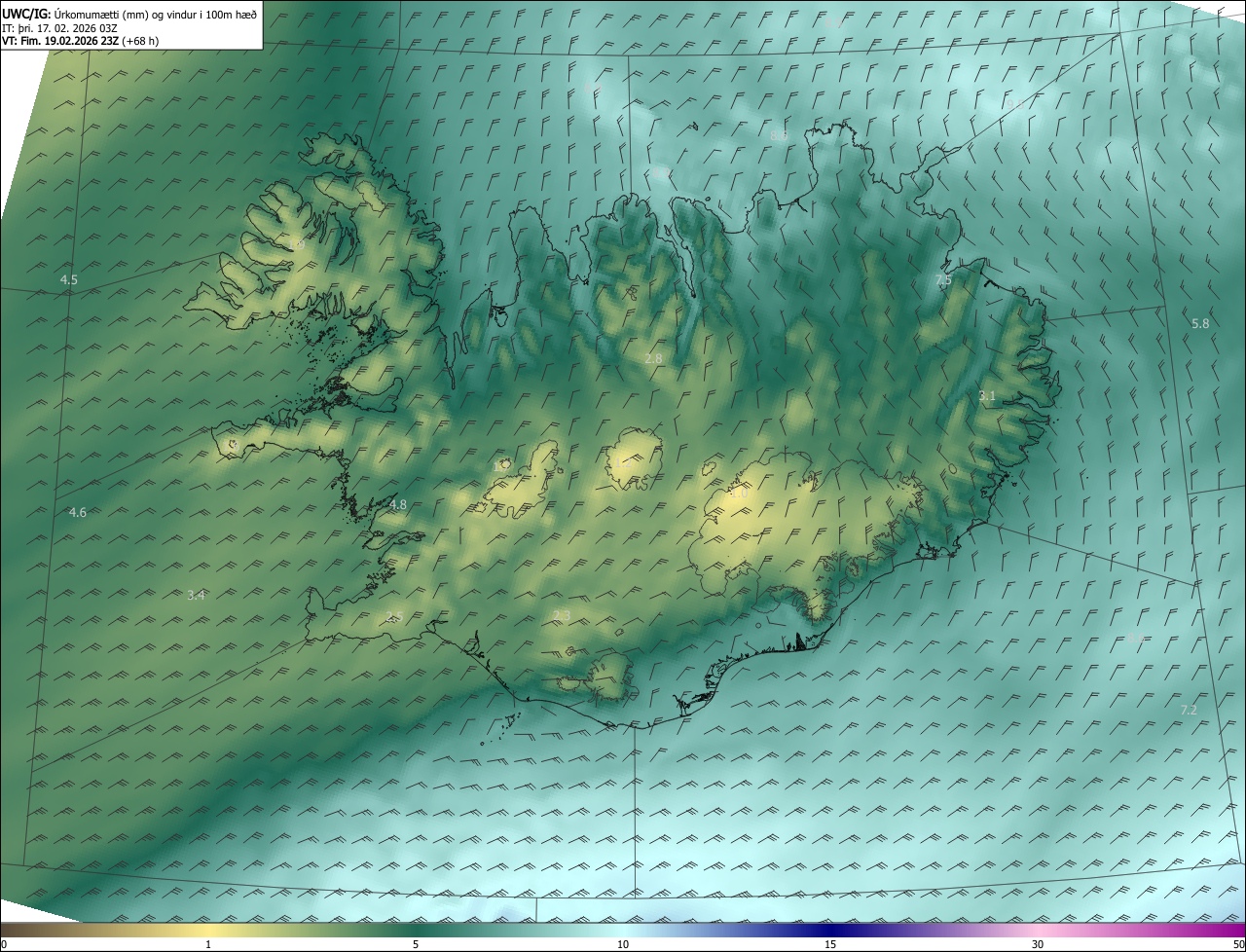This screenshot has height=952, width=1246.
Task: Click the 2.3 value label
Action: pos(561,615)
